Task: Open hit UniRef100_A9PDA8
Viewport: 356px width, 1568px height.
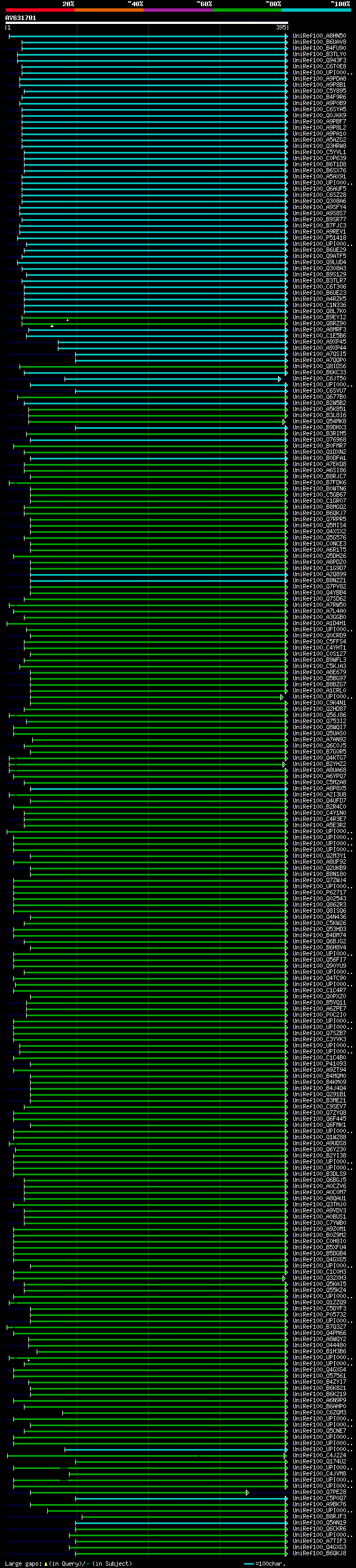Action: click(x=319, y=78)
